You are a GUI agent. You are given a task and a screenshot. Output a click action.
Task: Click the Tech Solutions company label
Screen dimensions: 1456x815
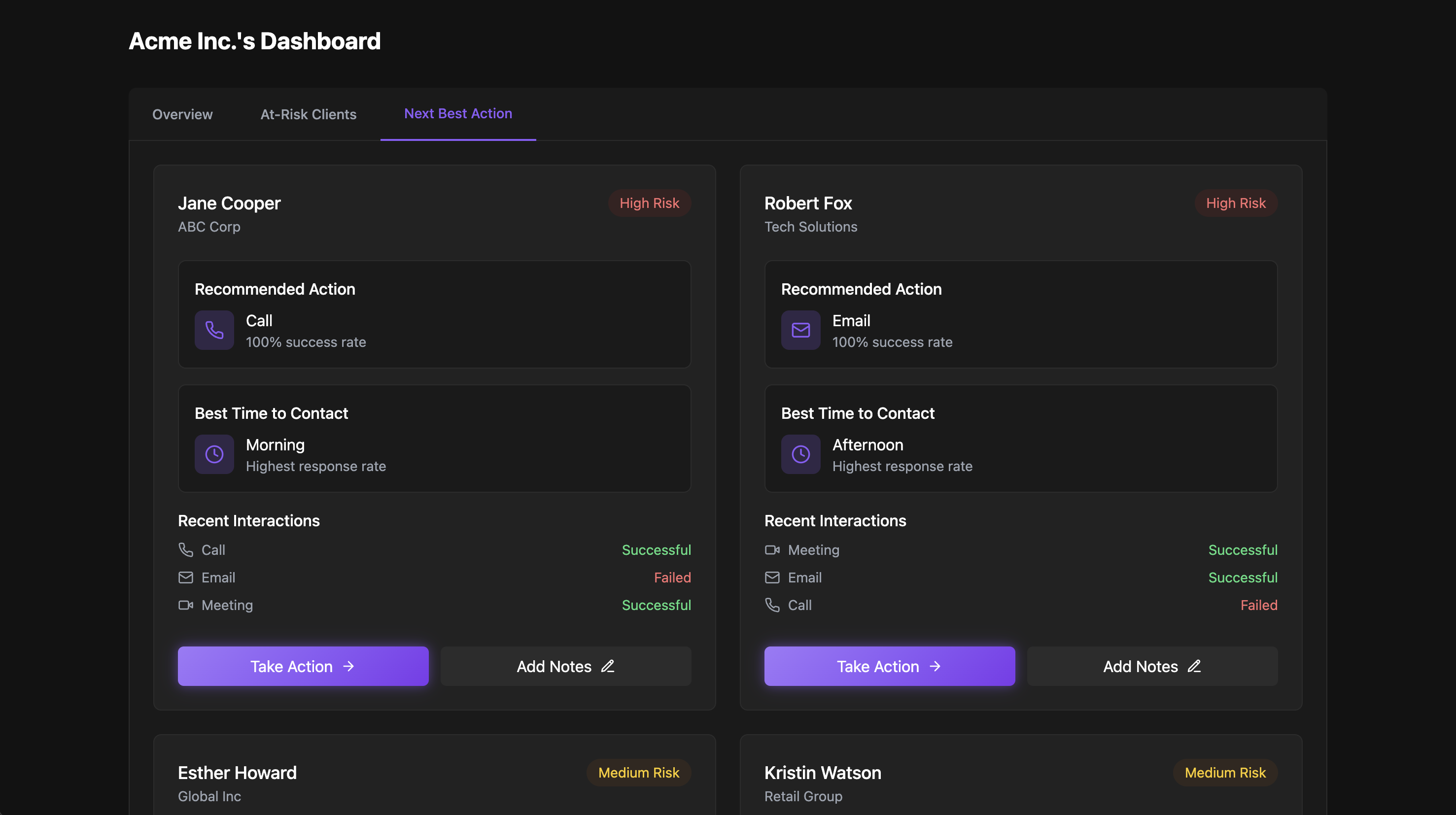(x=810, y=227)
